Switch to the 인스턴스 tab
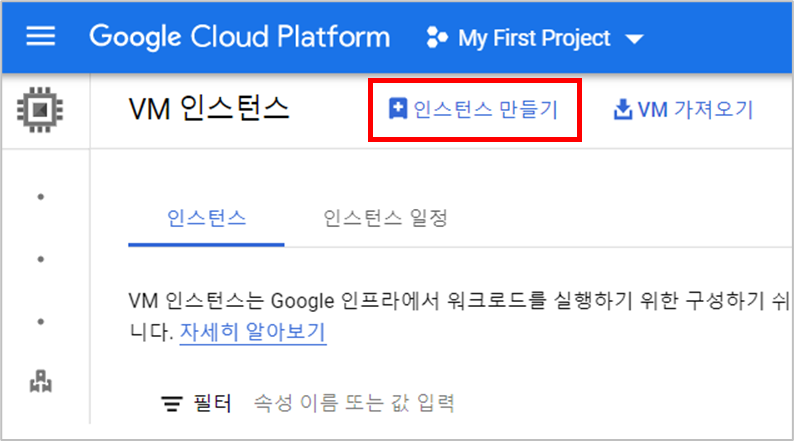794x441 pixels. [206, 219]
